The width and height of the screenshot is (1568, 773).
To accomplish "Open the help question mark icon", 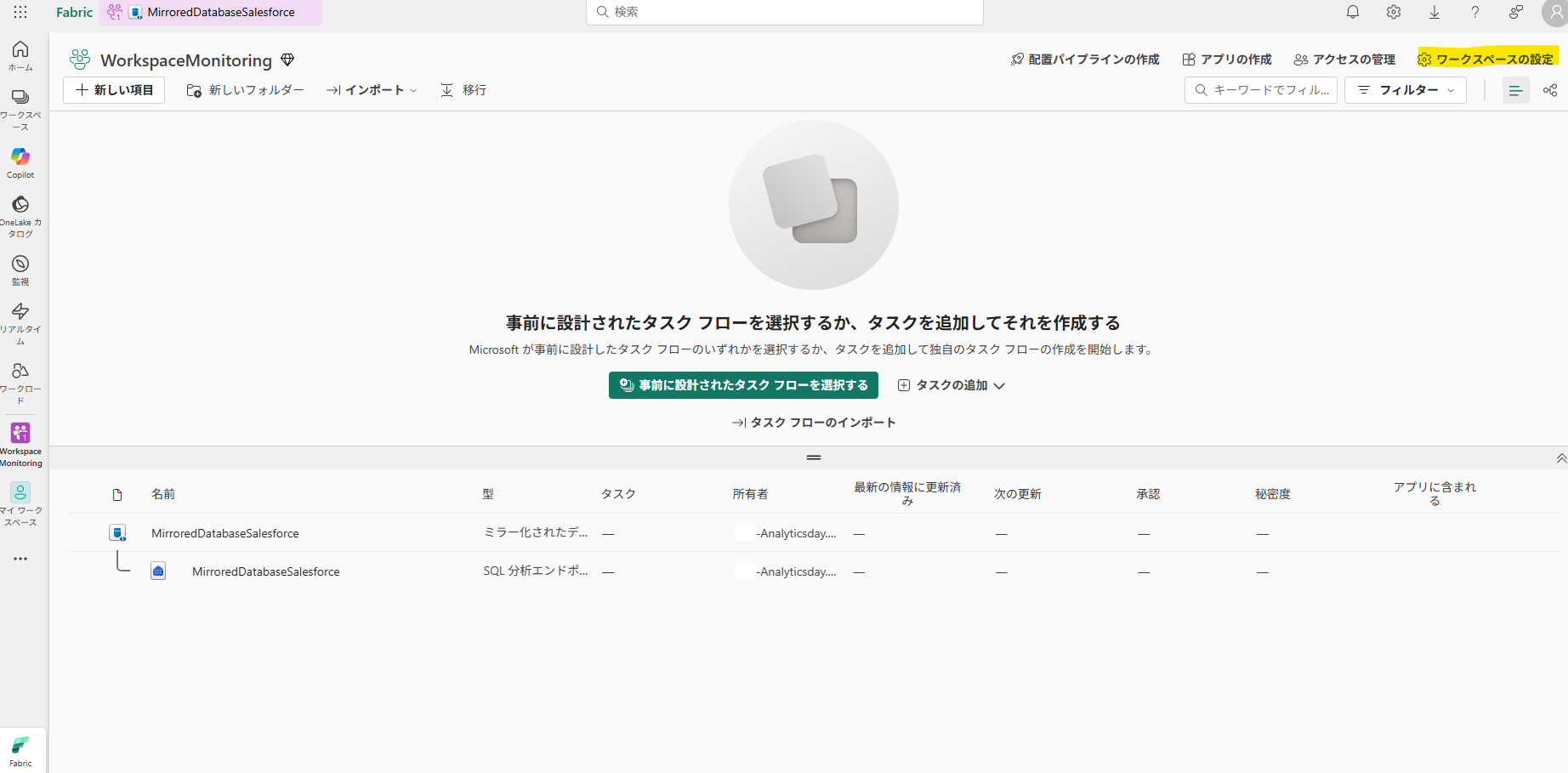I will (x=1475, y=12).
